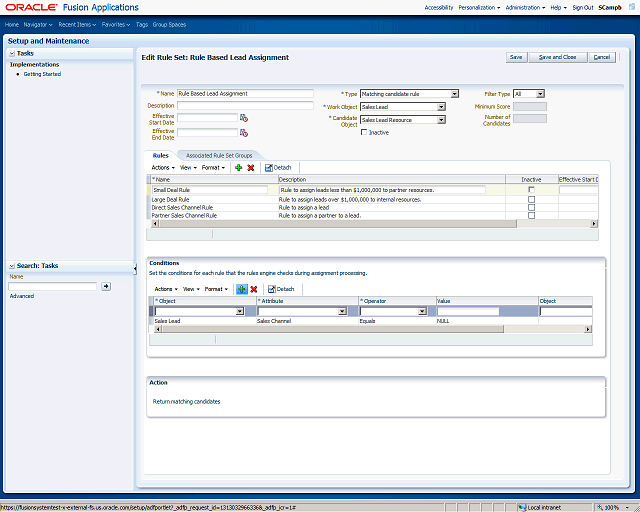This screenshot has width=640, height=512.
Task: Open the Filter Type dropdown
Action: [540, 94]
